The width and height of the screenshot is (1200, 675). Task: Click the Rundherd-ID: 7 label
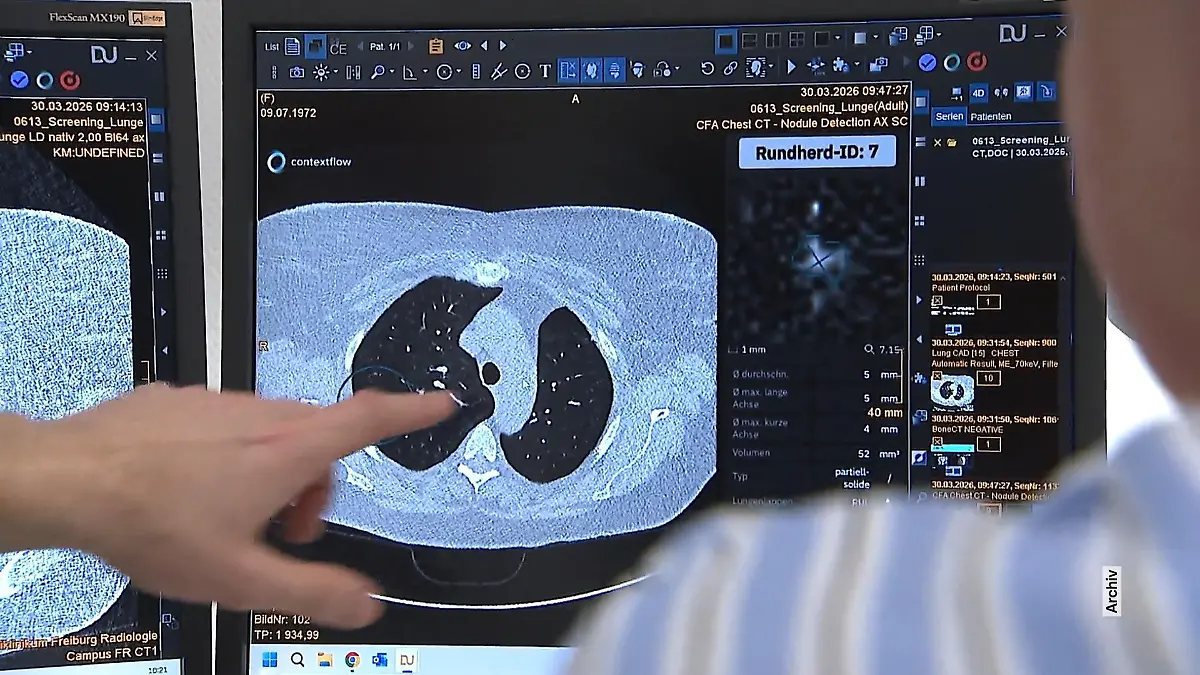[x=817, y=152]
